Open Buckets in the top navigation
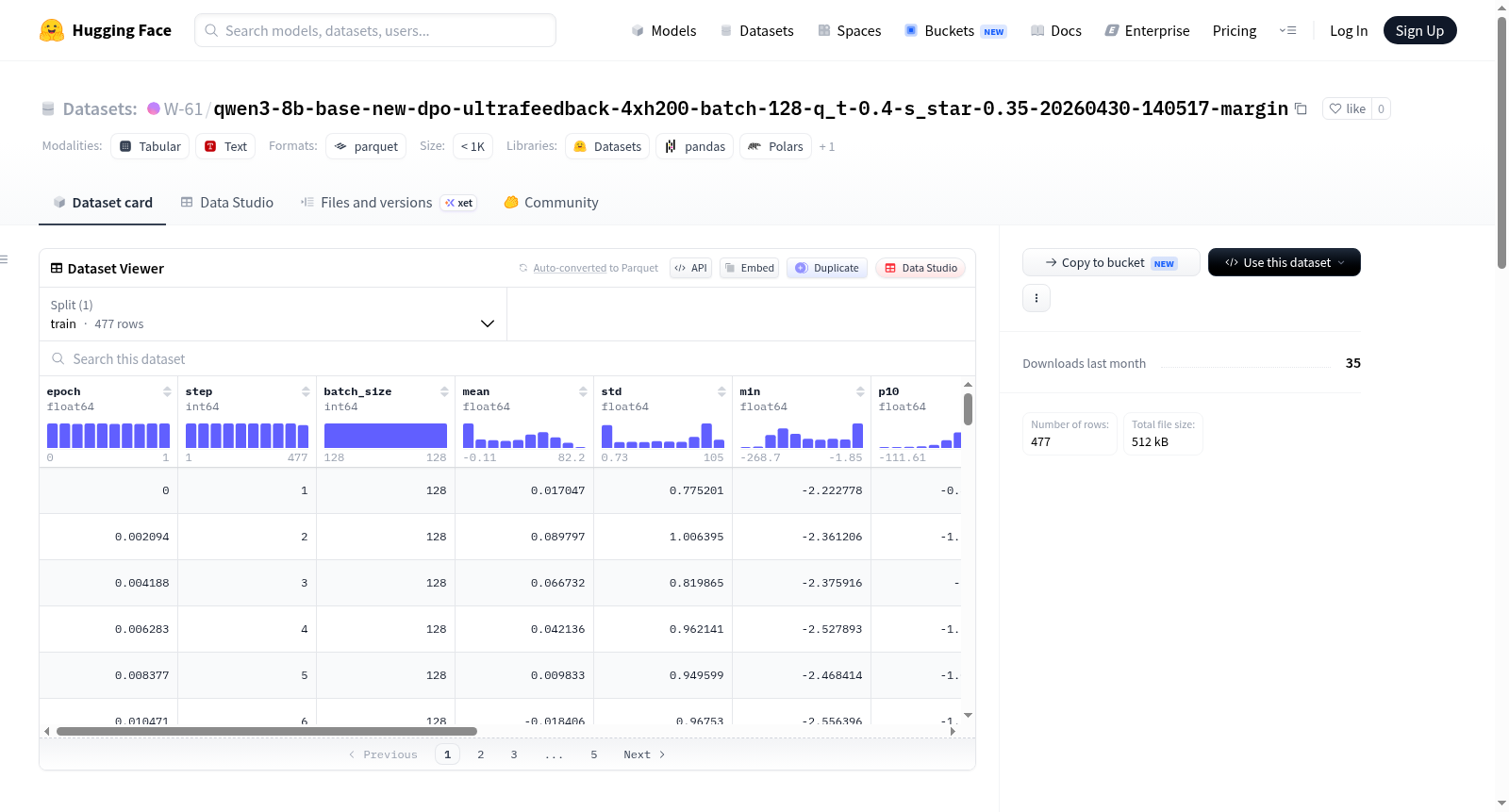The height and width of the screenshot is (812, 1509). (x=955, y=30)
